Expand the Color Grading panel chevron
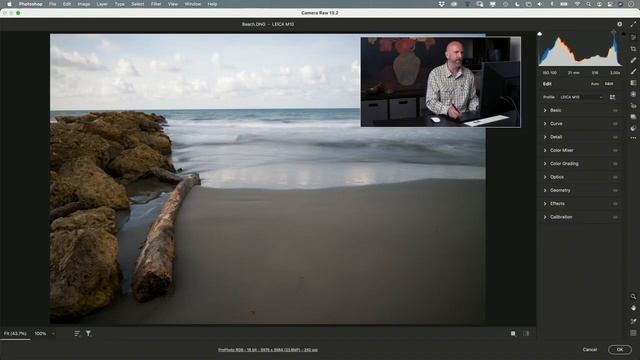 pos(545,164)
